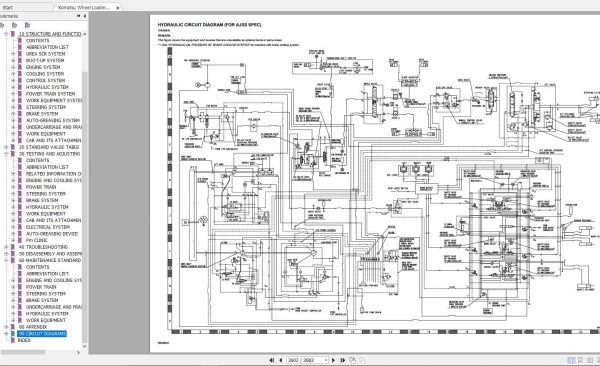Viewport: 600px width, 366px height.
Task: Select the highlighted 90 CIRCUIT DIAGRAMS bookmark
Action: pos(42,334)
